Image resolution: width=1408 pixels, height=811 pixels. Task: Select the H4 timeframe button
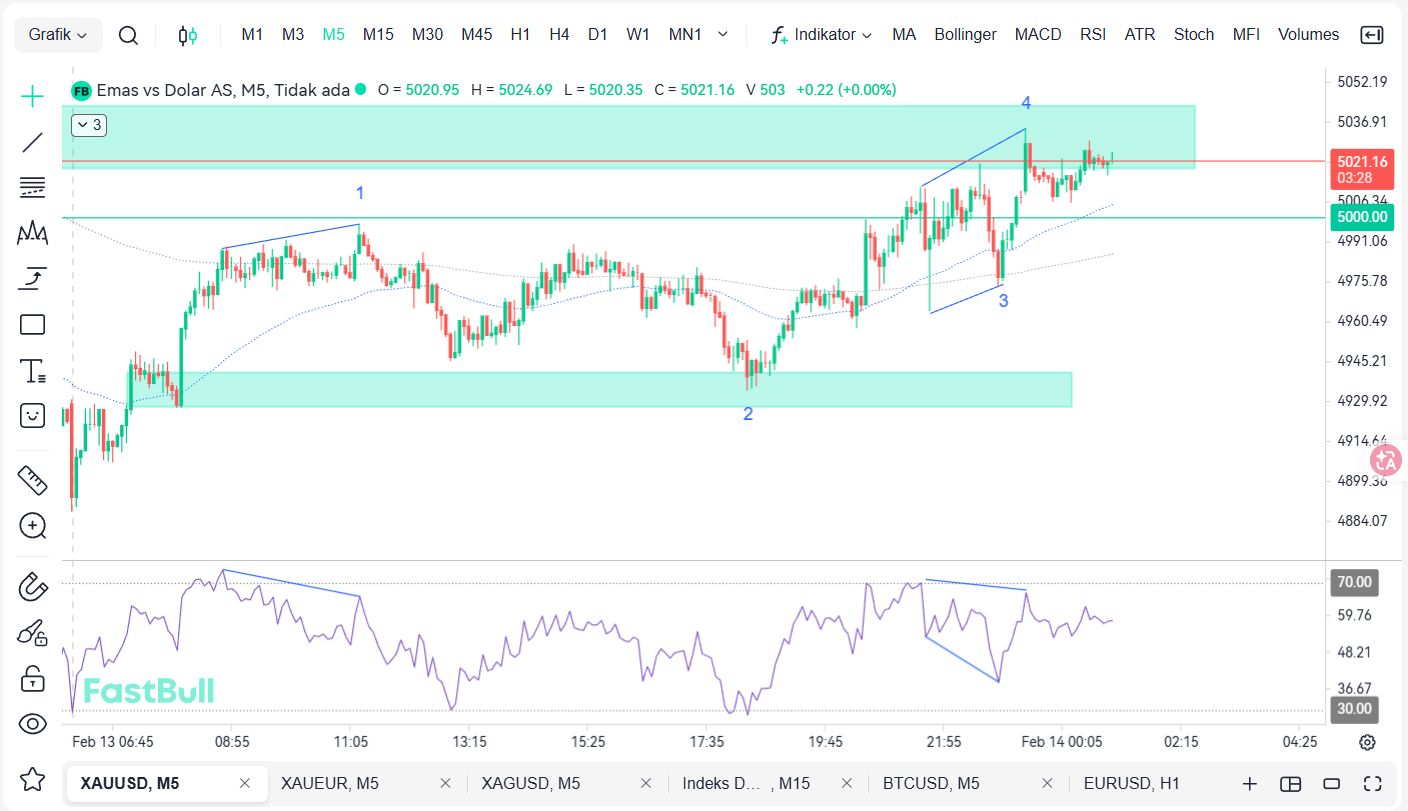tap(559, 35)
